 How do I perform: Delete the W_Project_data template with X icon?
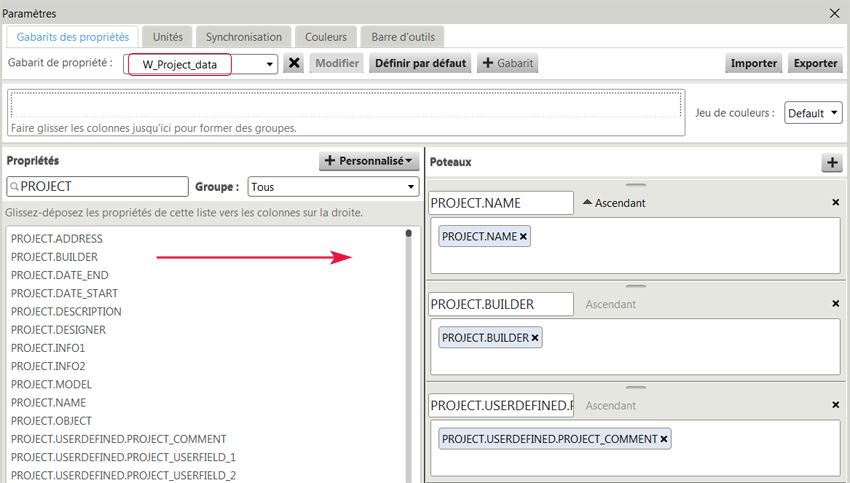[294, 63]
